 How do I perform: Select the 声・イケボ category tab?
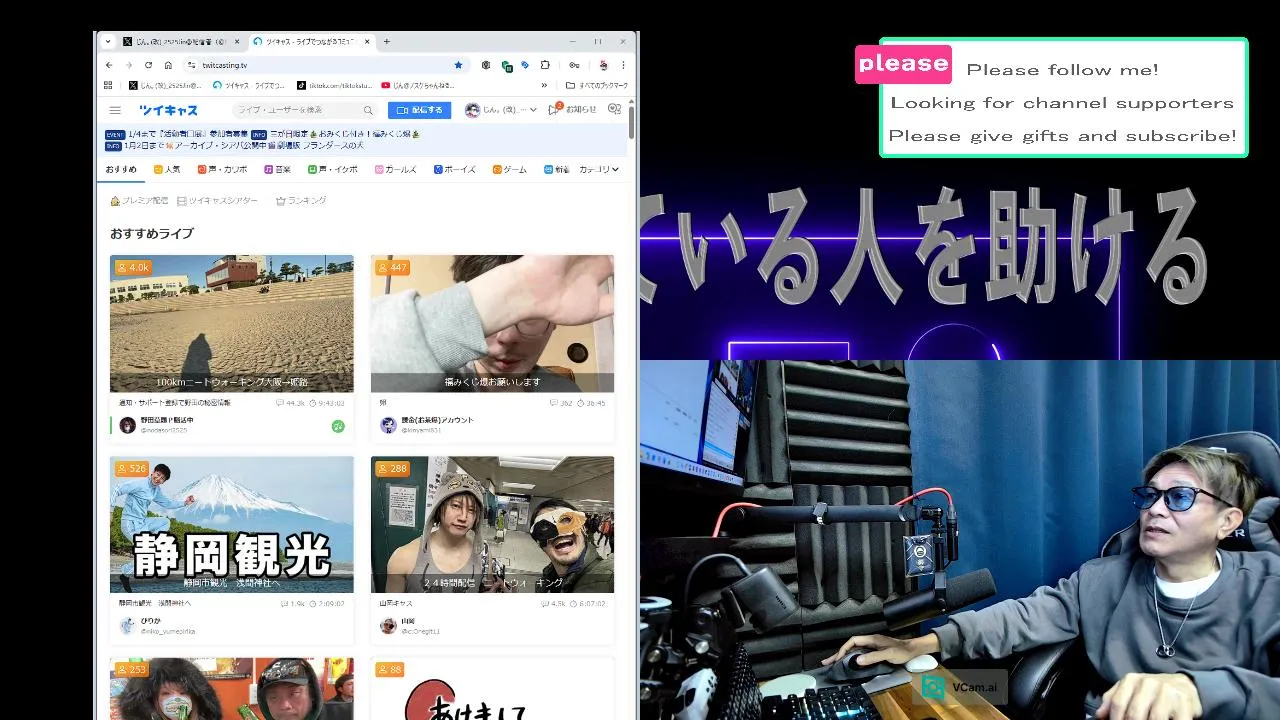click(x=333, y=170)
